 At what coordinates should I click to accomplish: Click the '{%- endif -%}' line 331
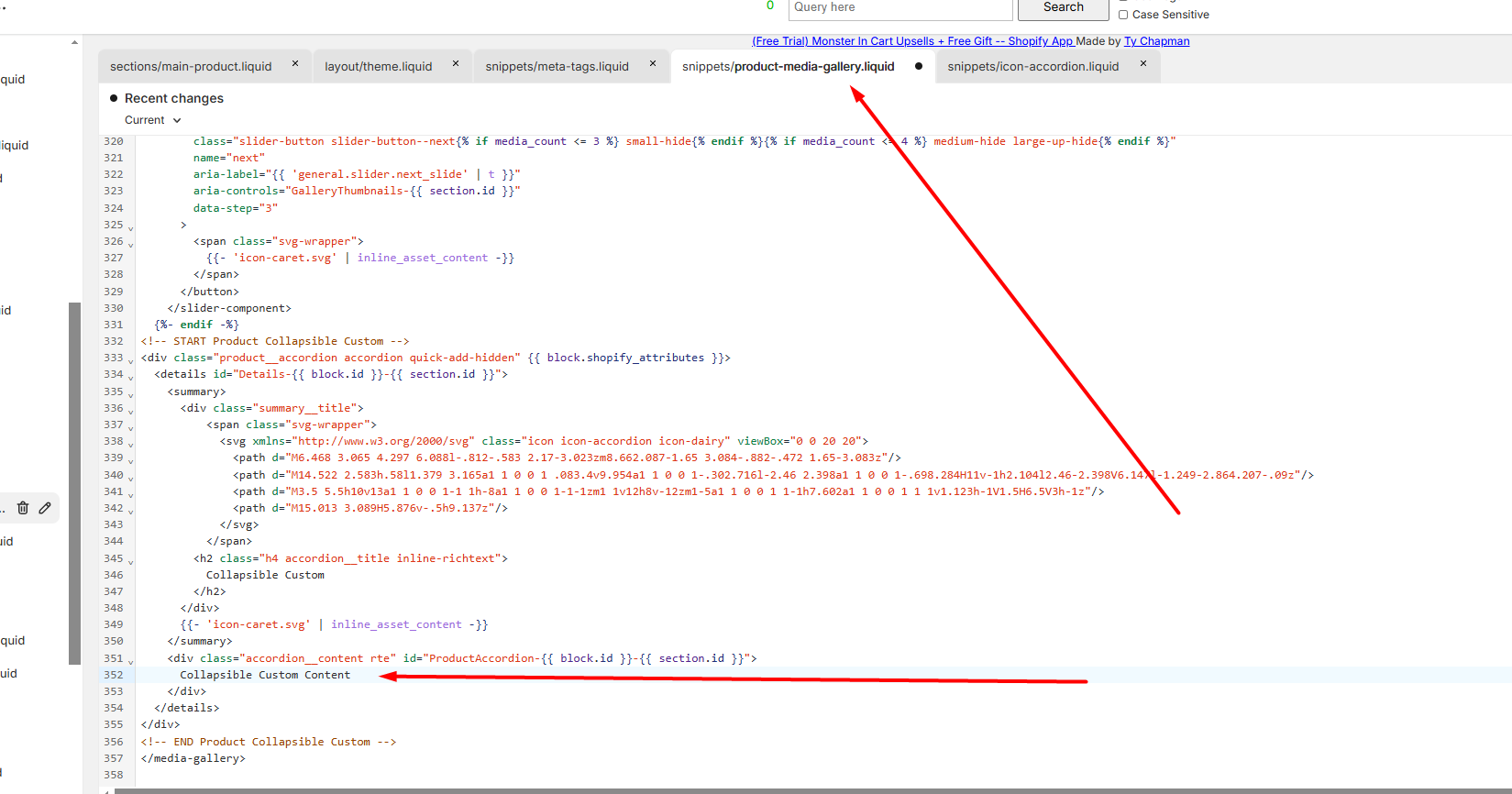point(196,325)
